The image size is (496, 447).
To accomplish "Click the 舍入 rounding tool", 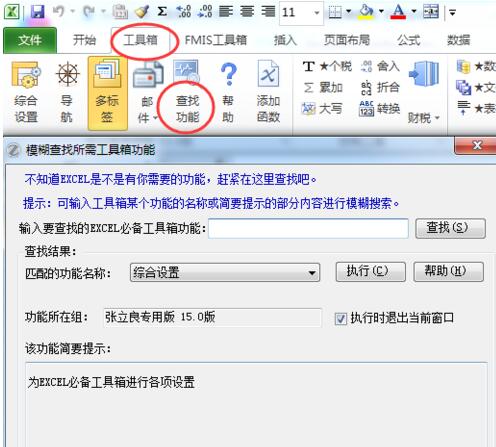I will coord(380,66).
